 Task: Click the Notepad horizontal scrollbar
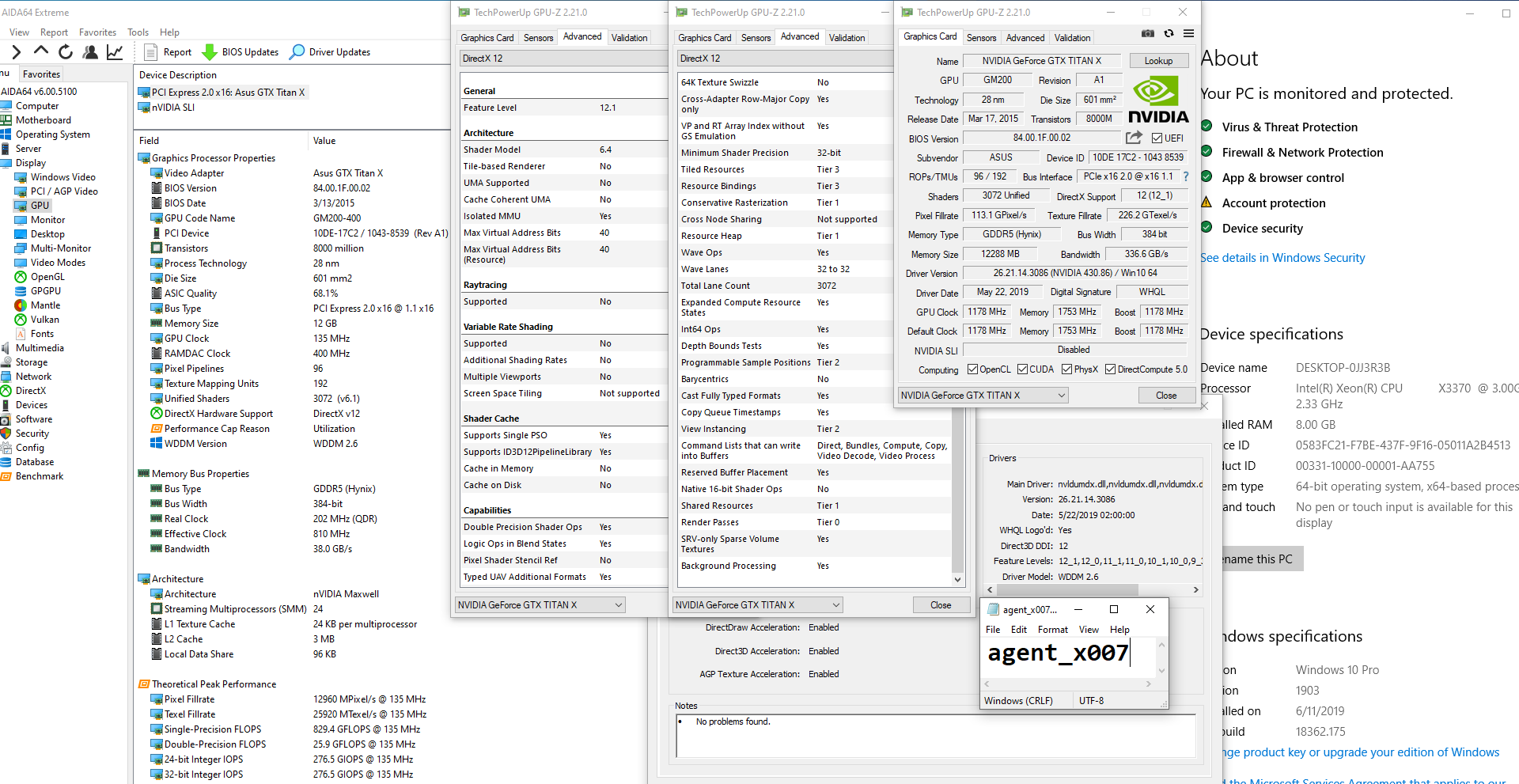[x=1068, y=684]
